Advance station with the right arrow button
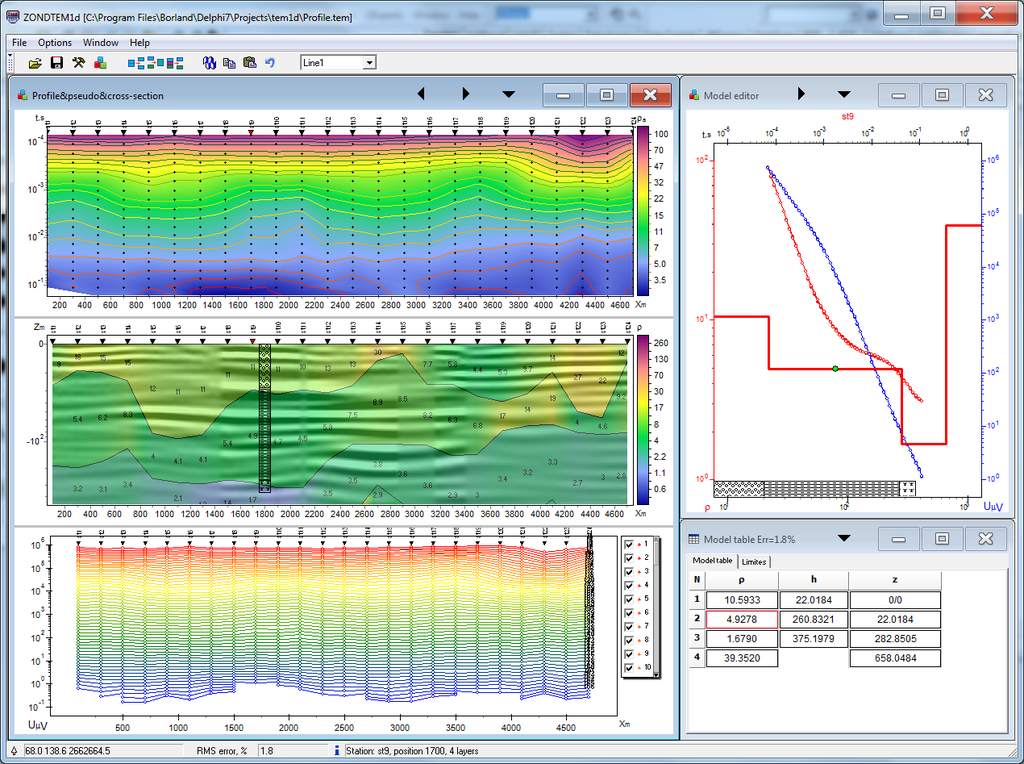The width and height of the screenshot is (1024, 764). pyautogui.click(x=466, y=93)
